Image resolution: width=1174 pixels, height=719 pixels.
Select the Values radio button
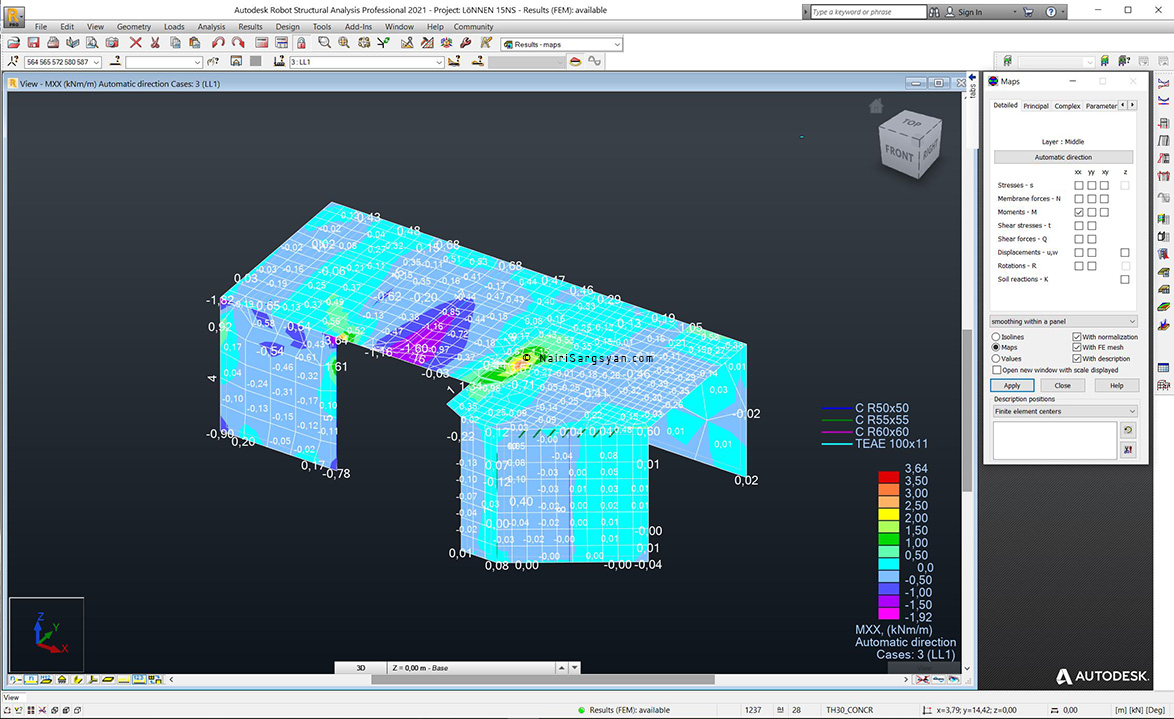coord(996,359)
